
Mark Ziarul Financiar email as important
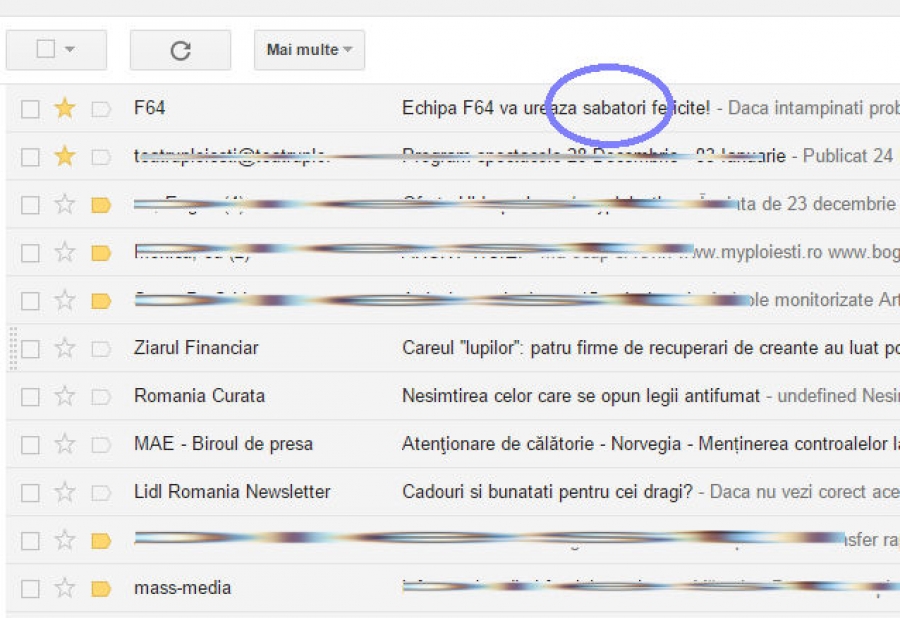pos(101,349)
